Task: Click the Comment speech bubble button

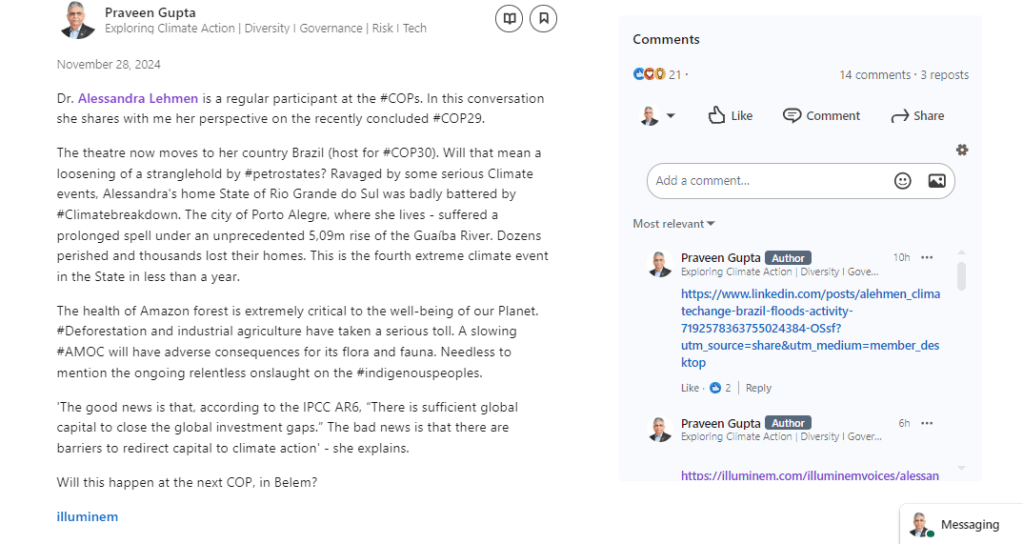Action: pyautogui.click(x=821, y=116)
